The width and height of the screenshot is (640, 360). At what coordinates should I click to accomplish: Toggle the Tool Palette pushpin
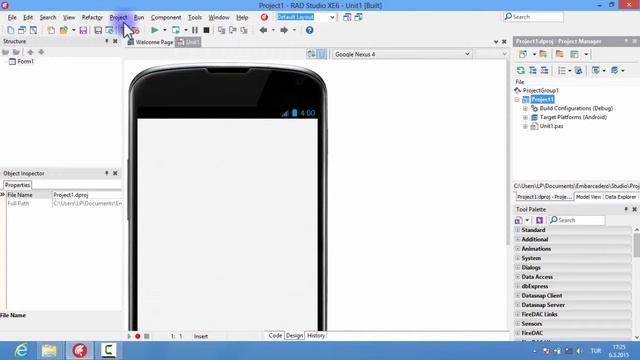click(626, 209)
